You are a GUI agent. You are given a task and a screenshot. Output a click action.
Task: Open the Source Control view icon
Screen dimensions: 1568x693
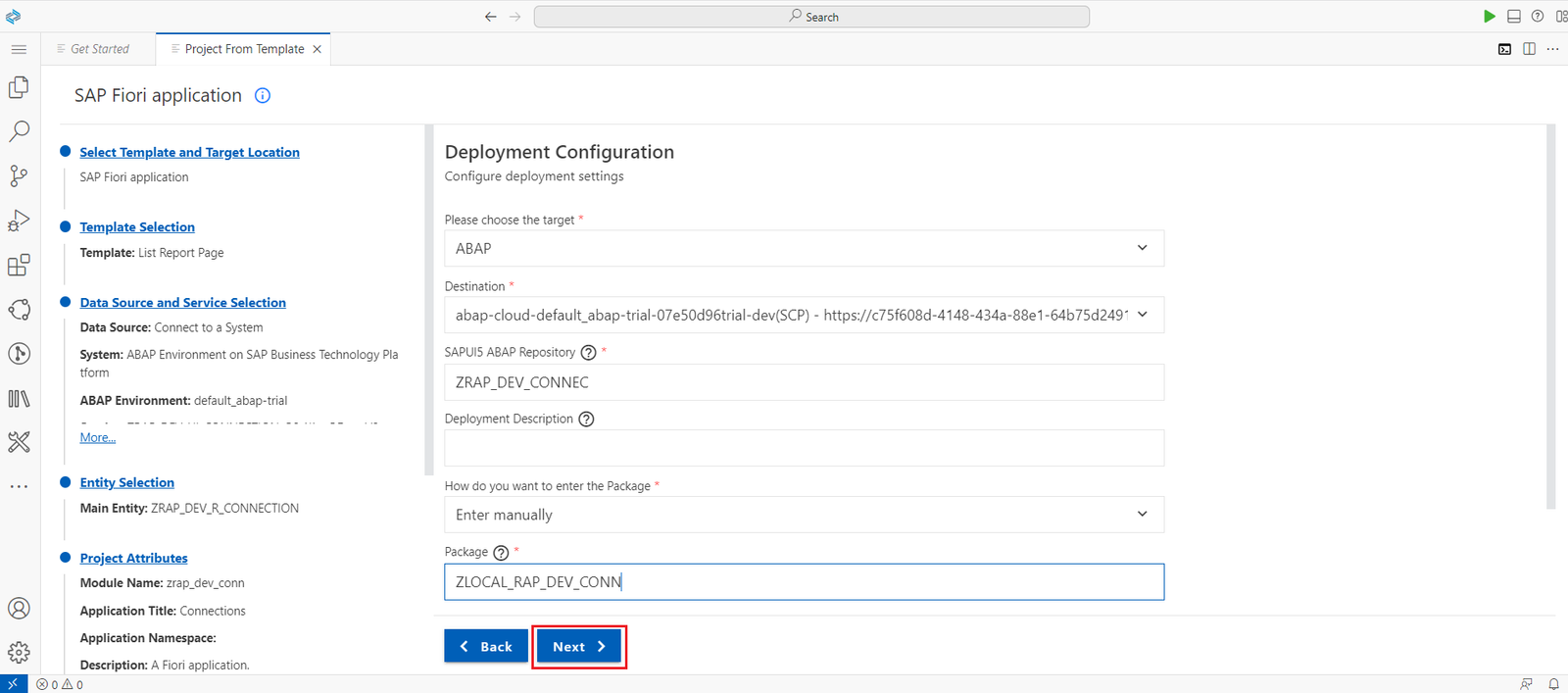click(19, 175)
